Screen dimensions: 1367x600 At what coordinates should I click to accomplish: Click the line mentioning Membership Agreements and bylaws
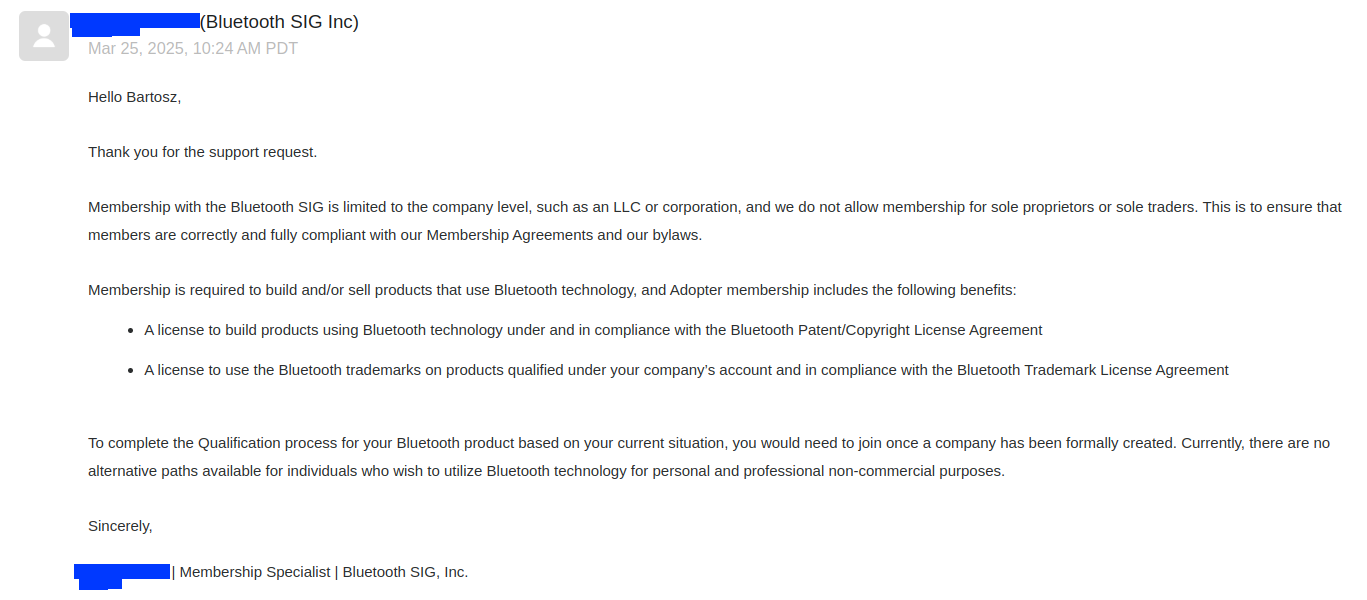[395, 235]
